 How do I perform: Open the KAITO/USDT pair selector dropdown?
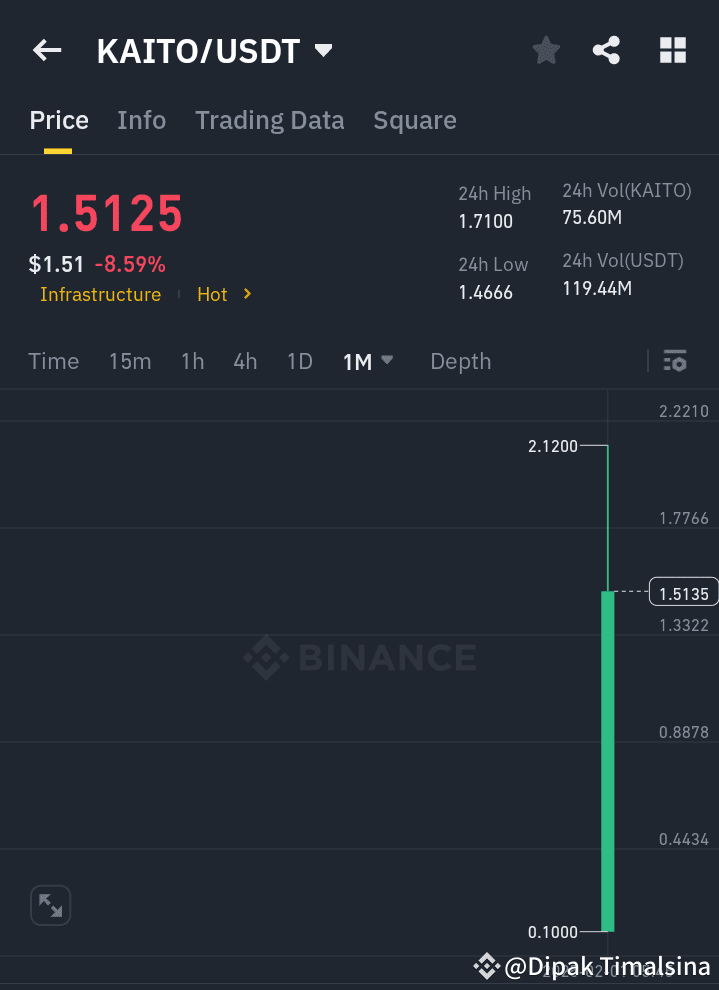pyautogui.click(x=322, y=49)
